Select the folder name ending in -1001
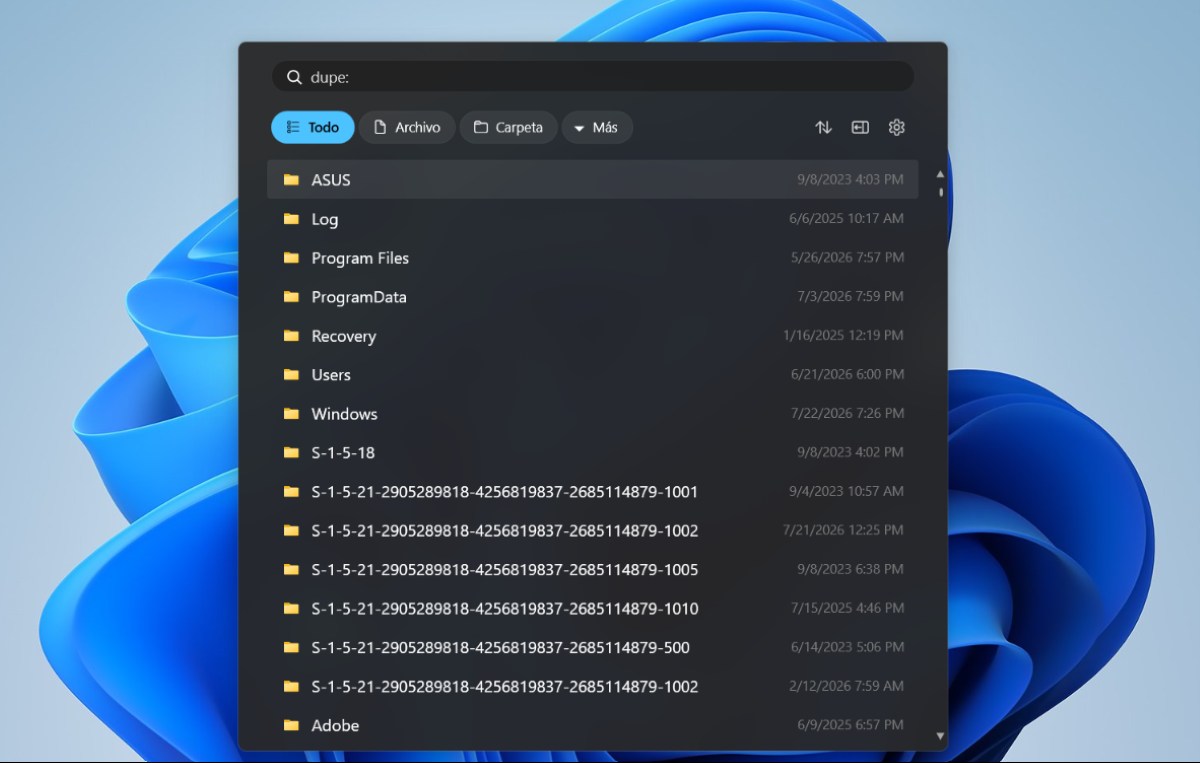The height and width of the screenshot is (763, 1200). (x=505, y=492)
